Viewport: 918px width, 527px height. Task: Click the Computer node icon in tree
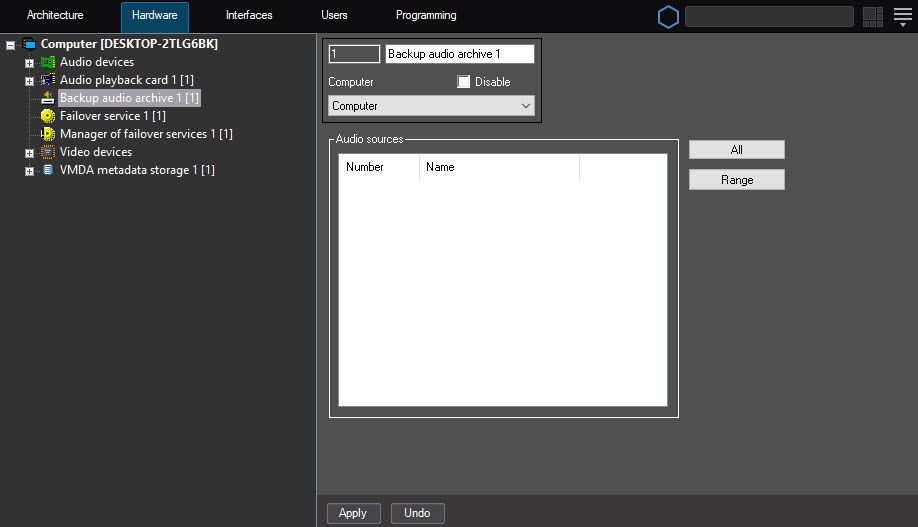[x=29, y=44]
